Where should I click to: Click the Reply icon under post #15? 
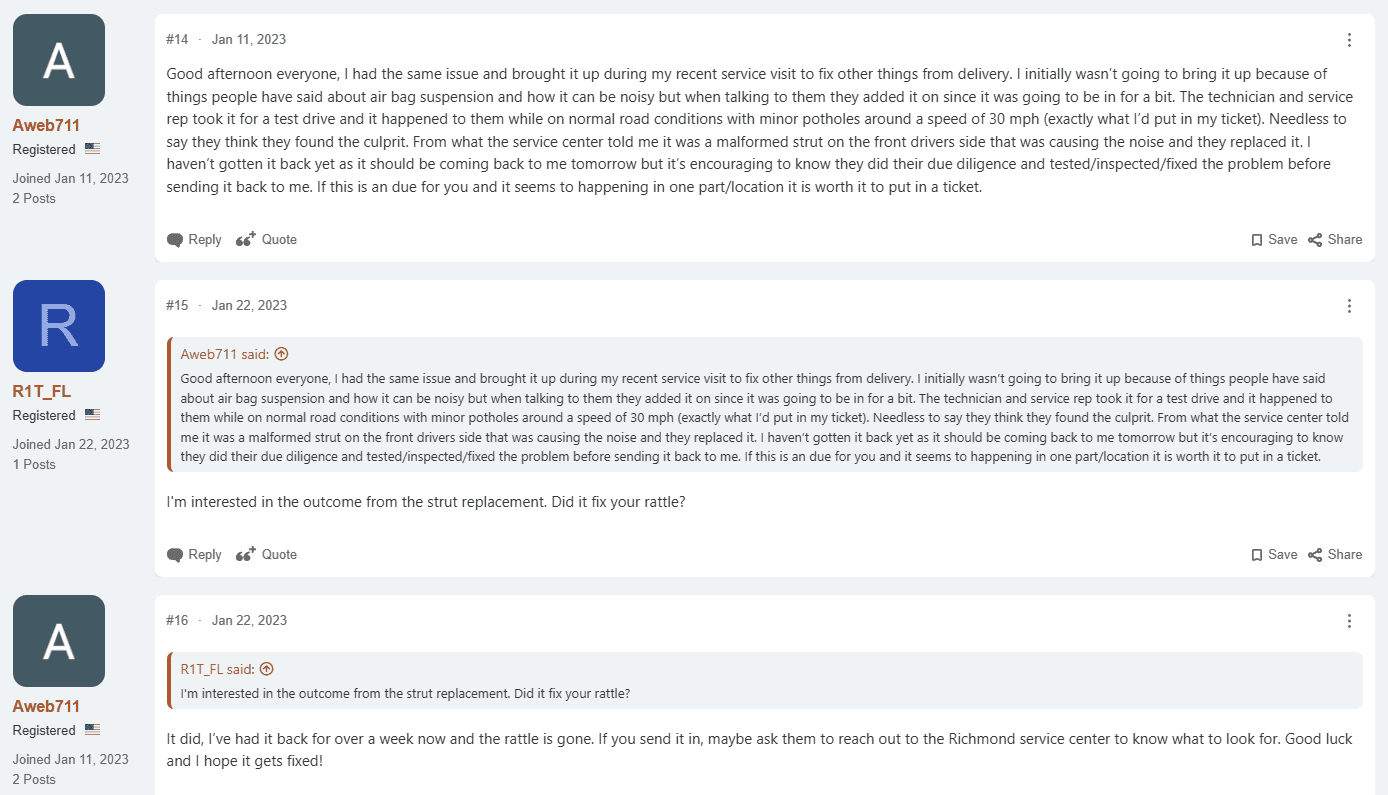[175, 555]
